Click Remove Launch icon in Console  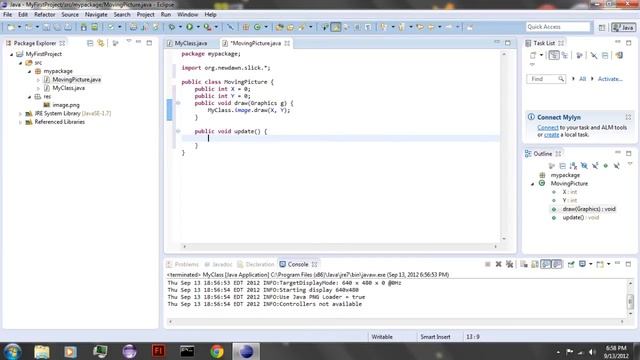(498, 264)
